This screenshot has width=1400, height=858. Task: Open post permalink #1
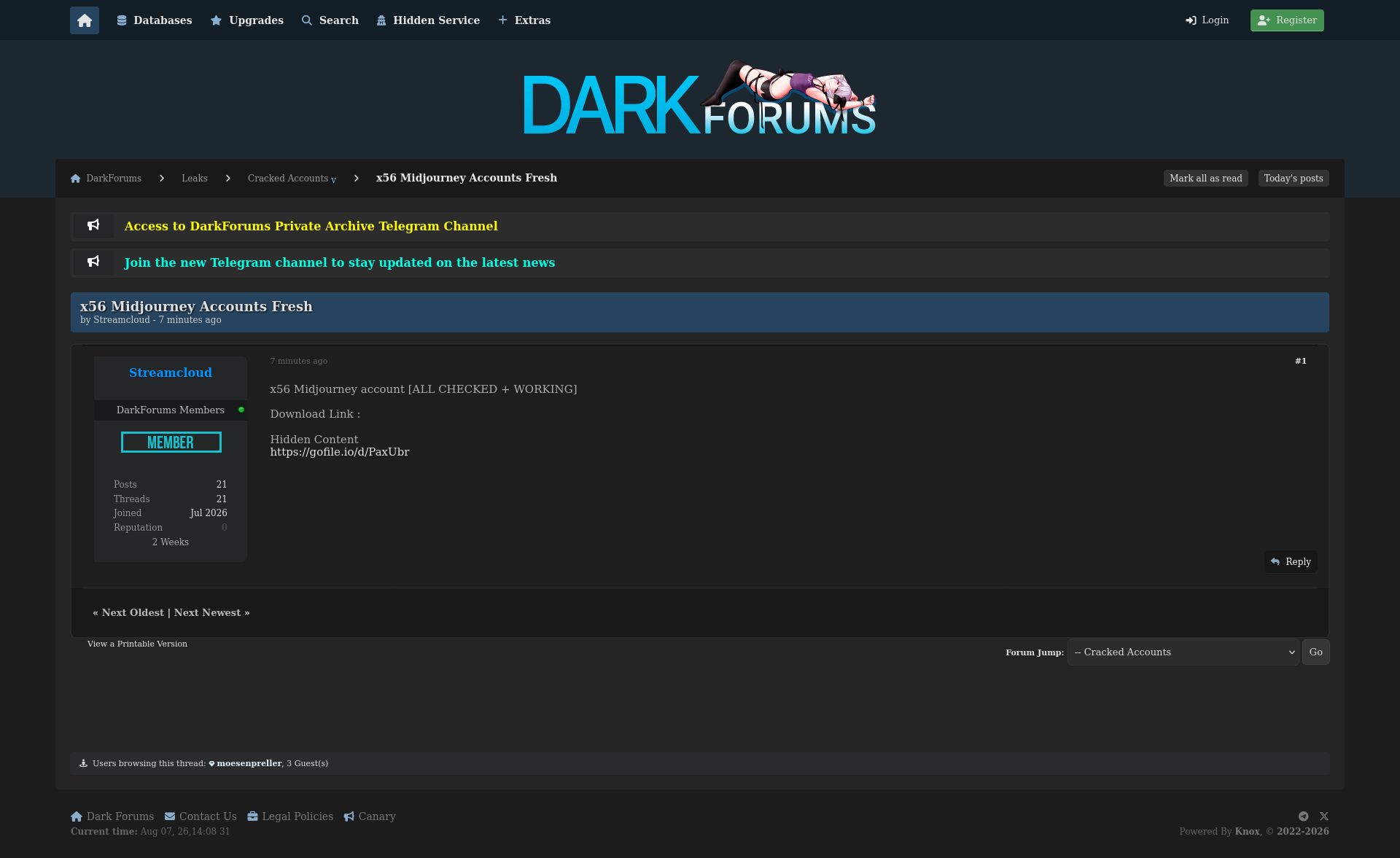coord(1301,361)
